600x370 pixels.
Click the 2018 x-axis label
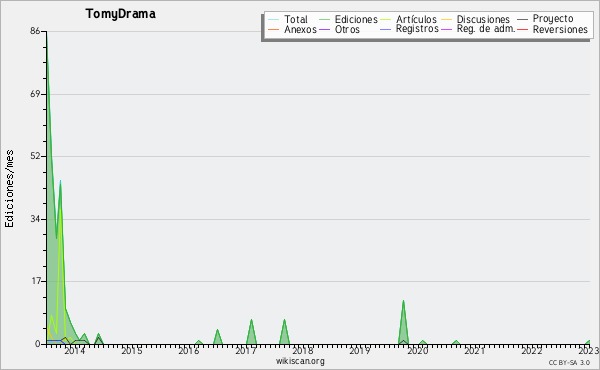303,351
